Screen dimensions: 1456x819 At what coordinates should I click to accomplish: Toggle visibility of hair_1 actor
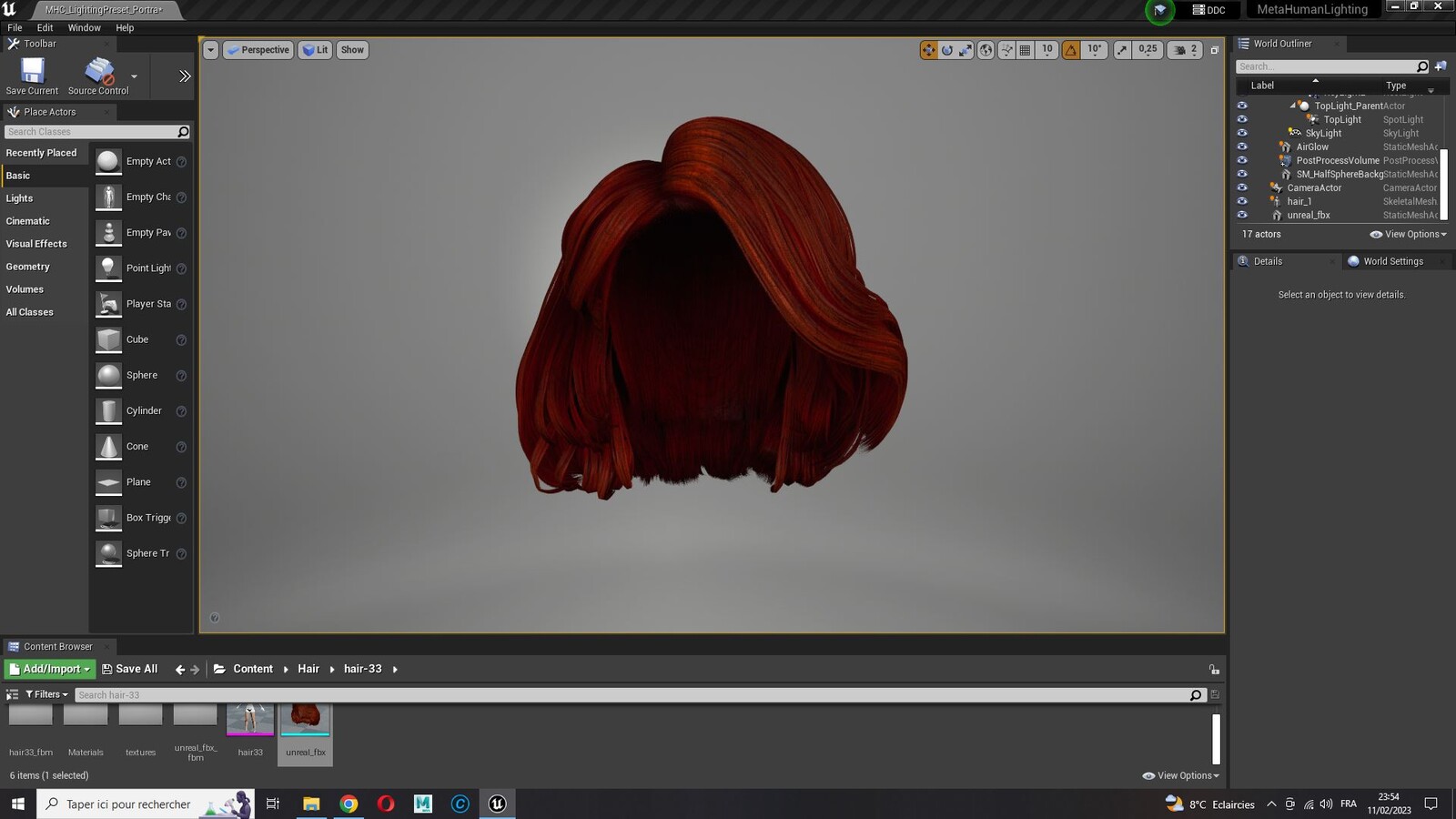pyautogui.click(x=1242, y=201)
